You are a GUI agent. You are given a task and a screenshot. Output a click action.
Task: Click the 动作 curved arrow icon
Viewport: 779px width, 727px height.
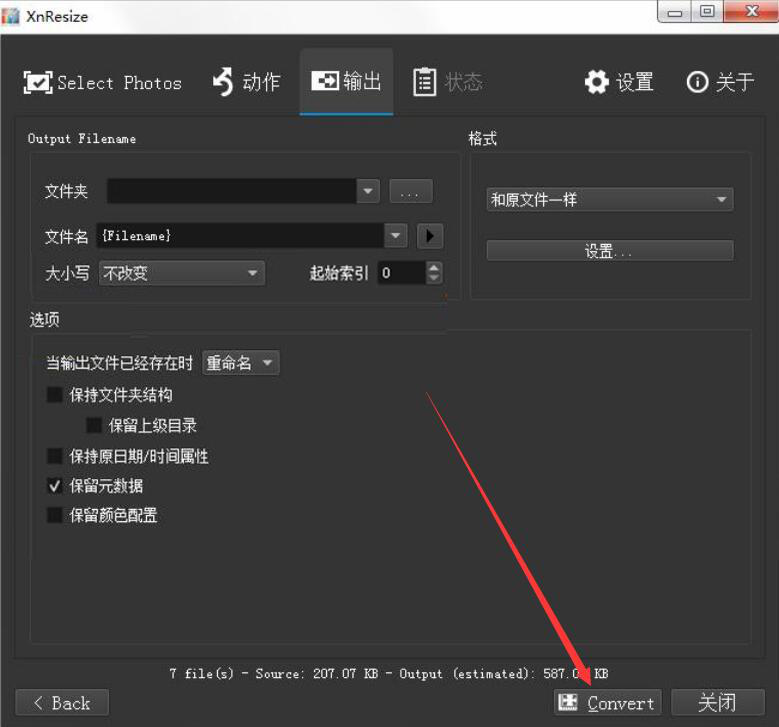[x=223, y=81]
